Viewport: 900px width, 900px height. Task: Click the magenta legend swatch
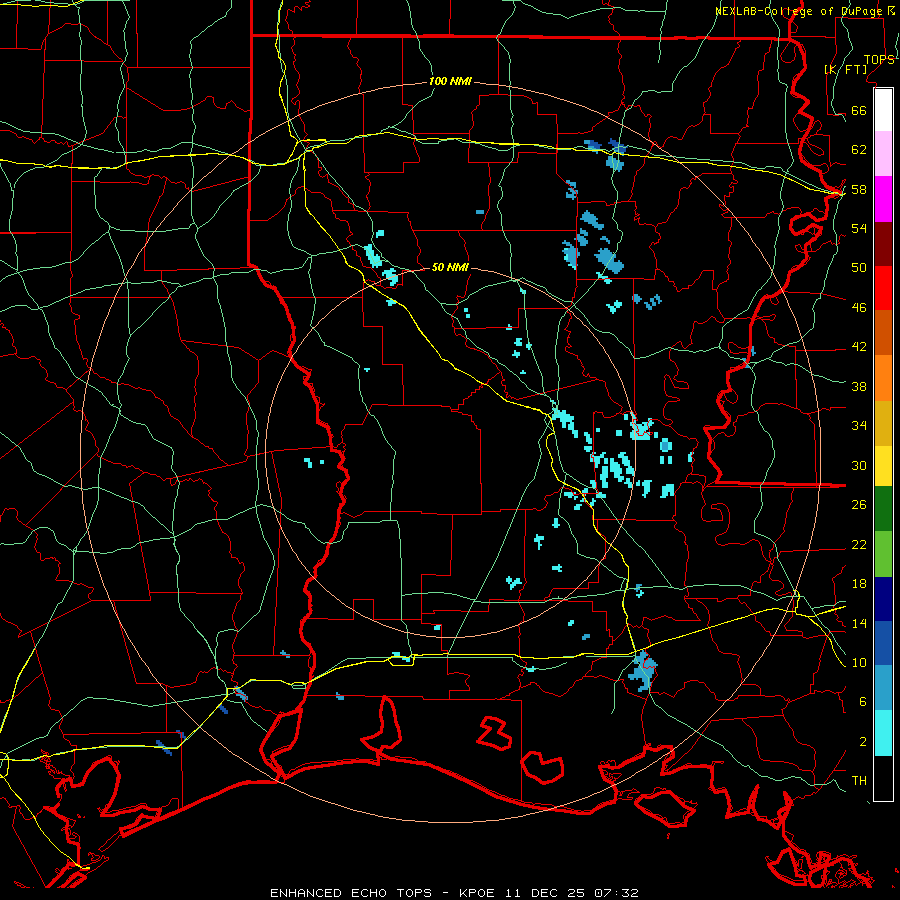point(883,199)
